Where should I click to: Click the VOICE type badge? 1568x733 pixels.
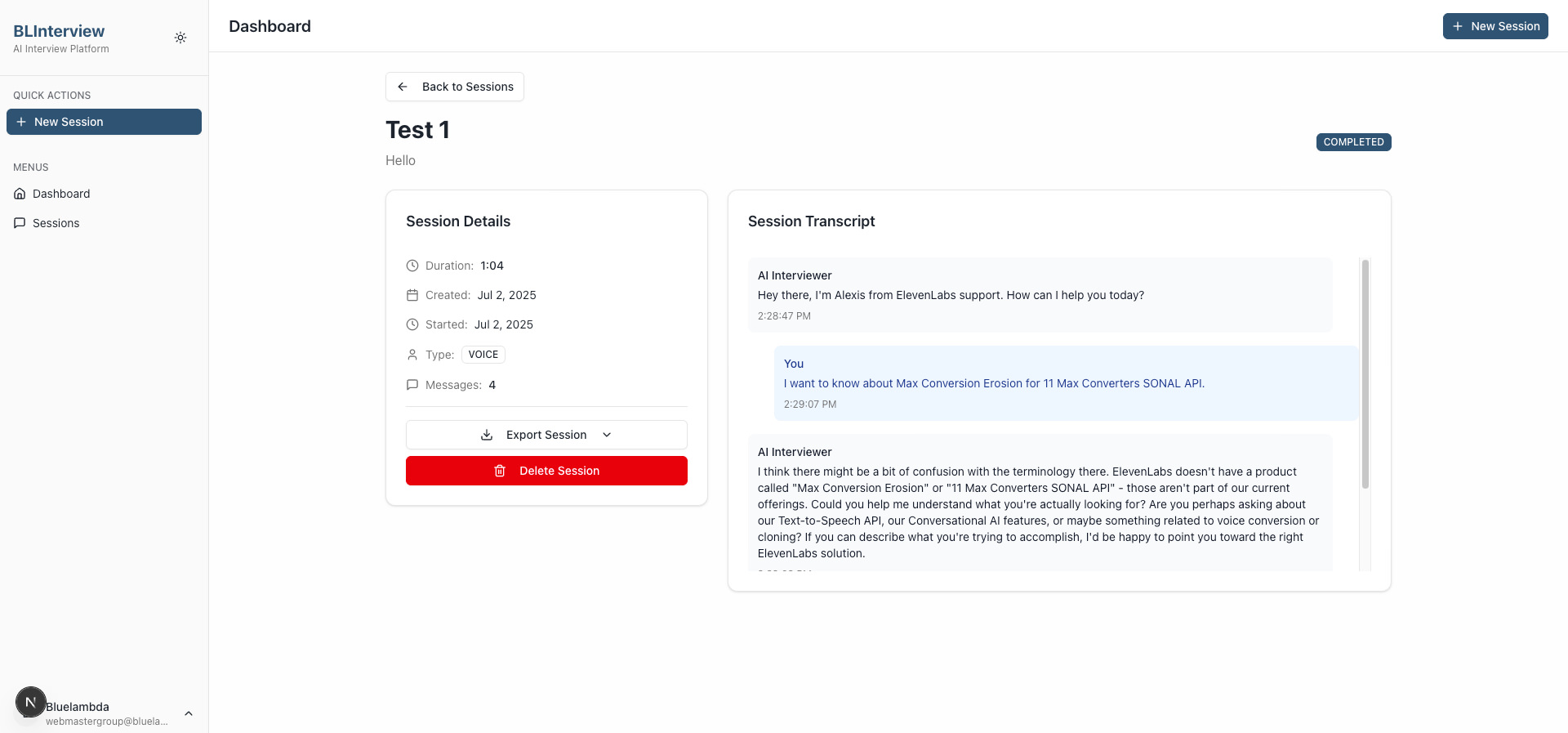click(483, 355)
